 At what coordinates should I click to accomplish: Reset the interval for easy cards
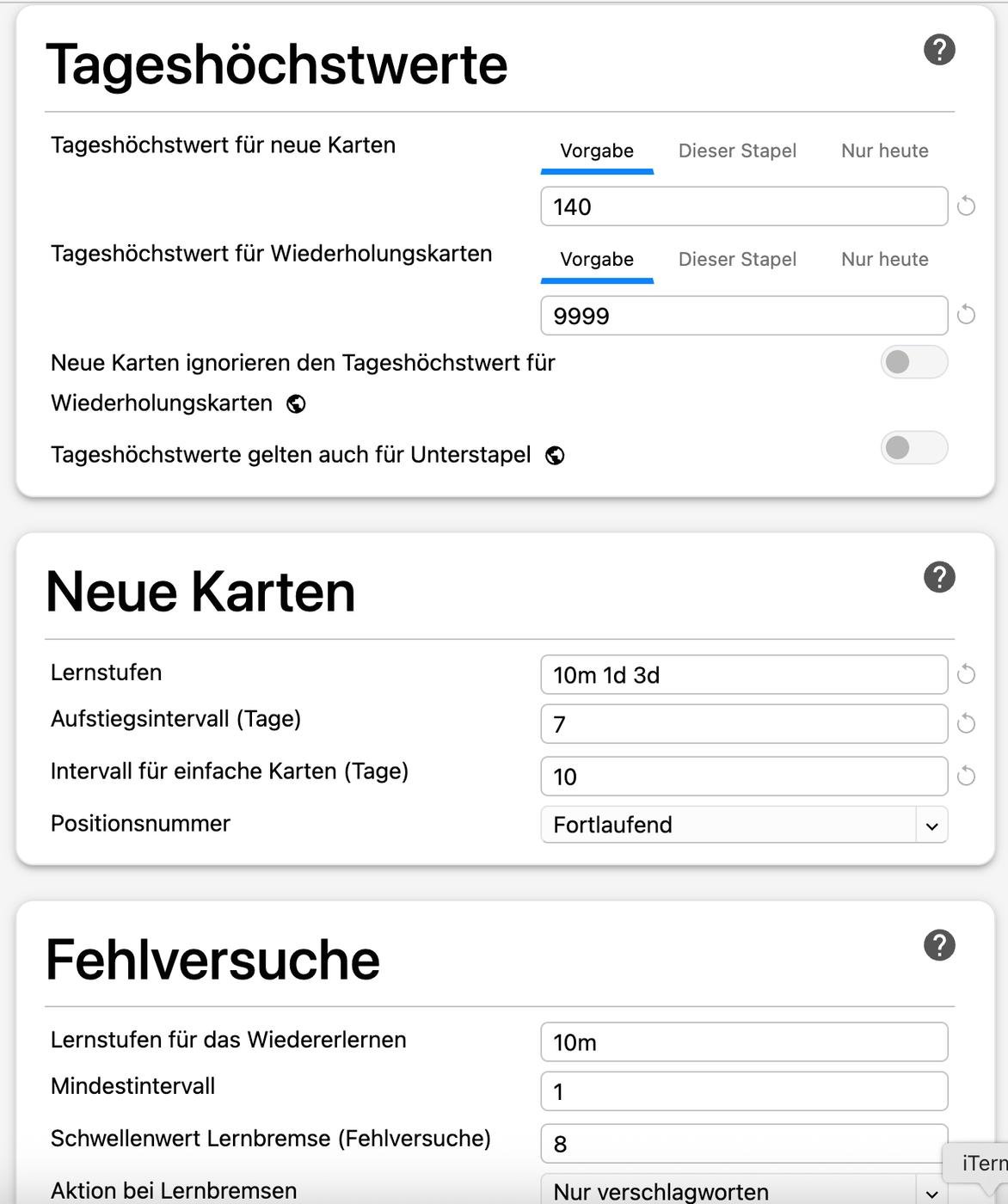(x=966, y=776)
